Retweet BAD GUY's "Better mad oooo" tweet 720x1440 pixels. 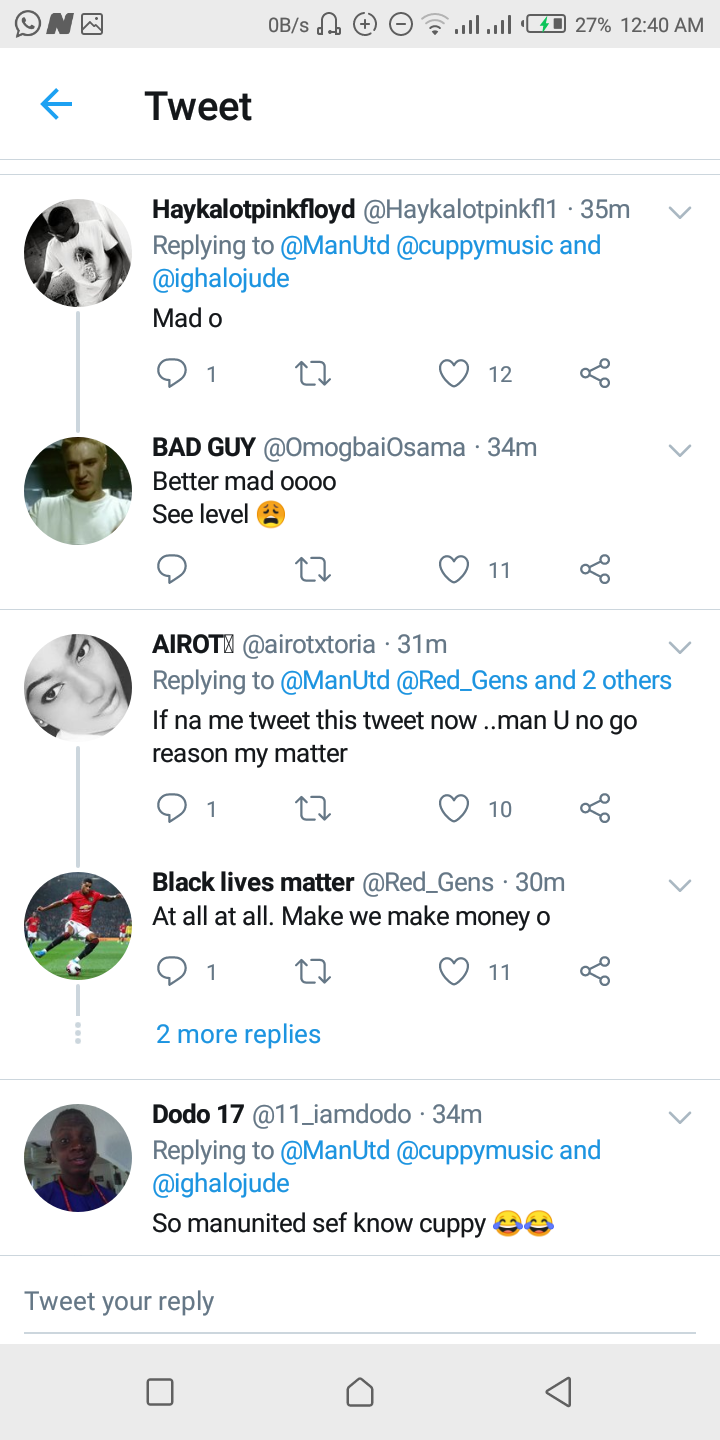click(x=313, y=570)
